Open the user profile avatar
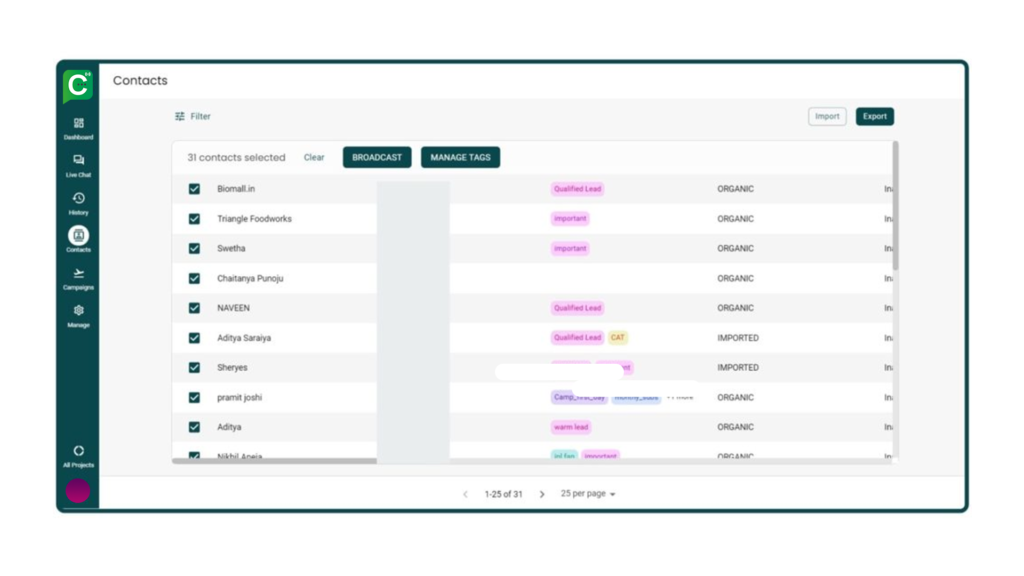Screen dimensions: 1024x576 [x=78, y=491]
